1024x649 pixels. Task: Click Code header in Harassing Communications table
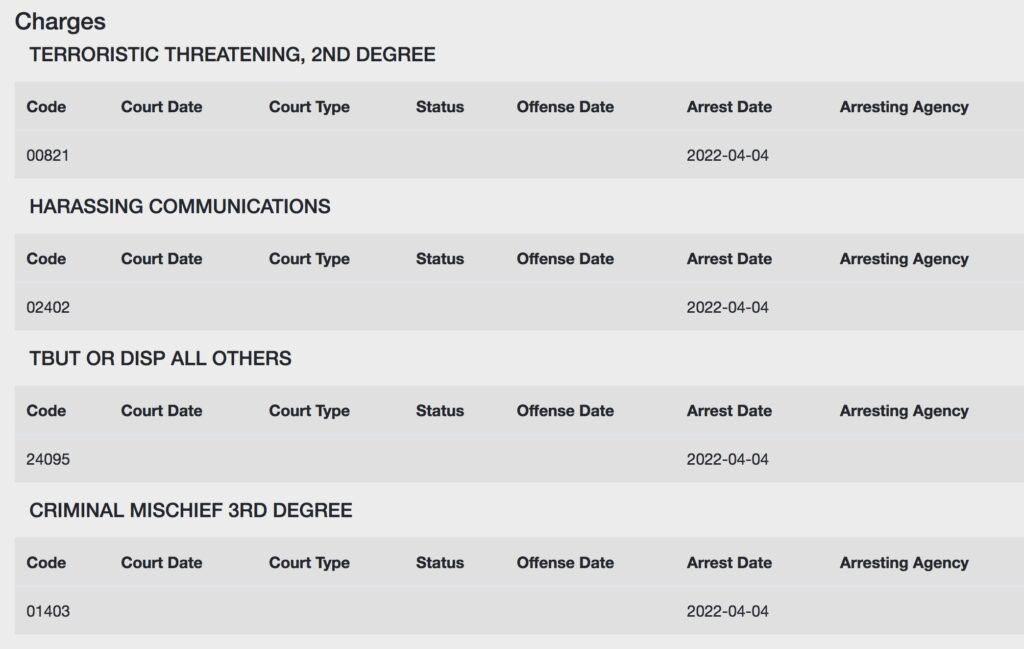point(46,259)
